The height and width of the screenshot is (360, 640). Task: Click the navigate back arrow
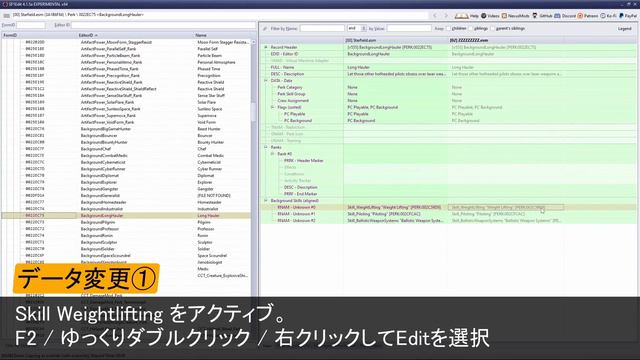point(435,16)
